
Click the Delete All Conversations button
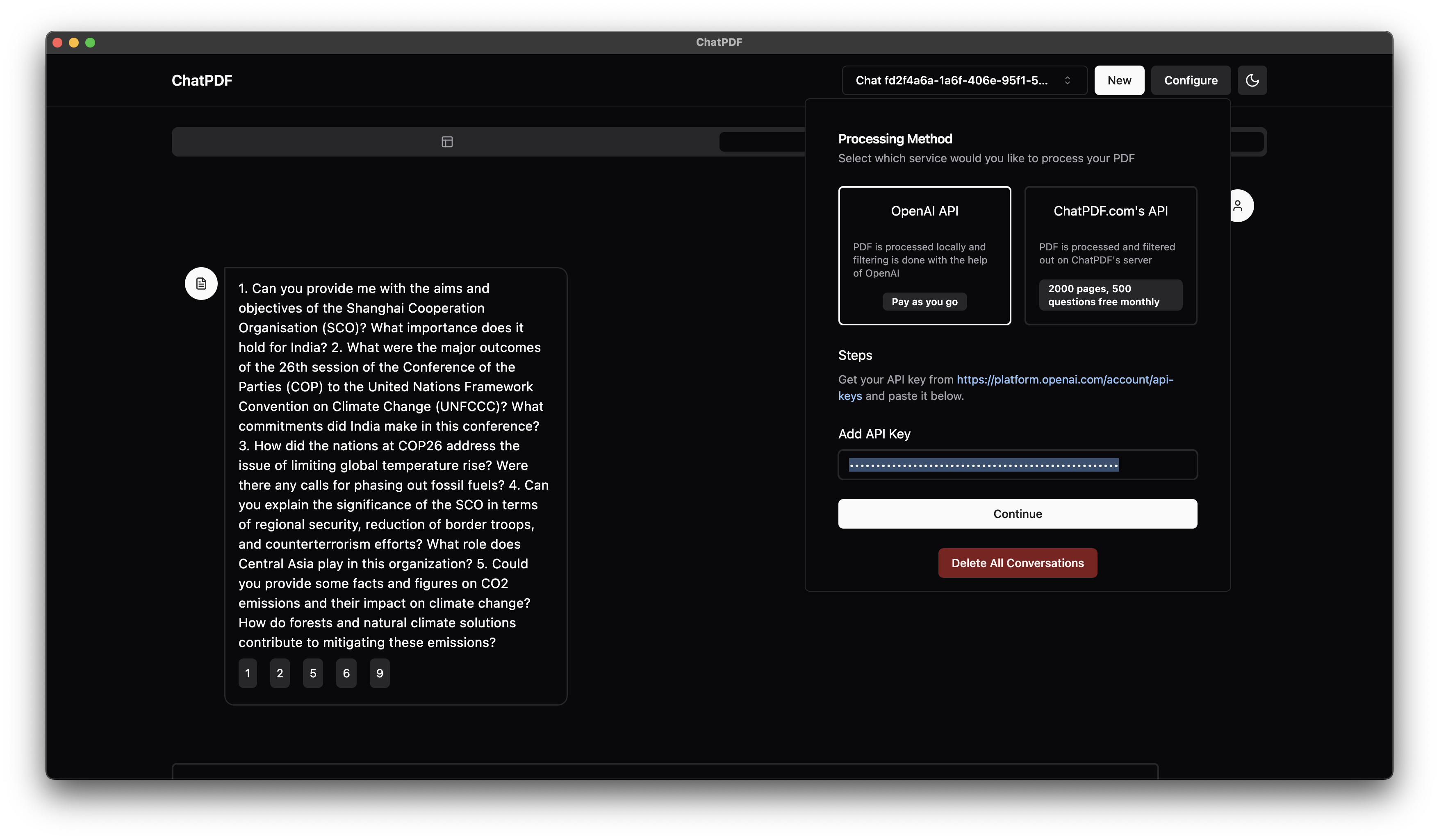(x=1017, y=563)
